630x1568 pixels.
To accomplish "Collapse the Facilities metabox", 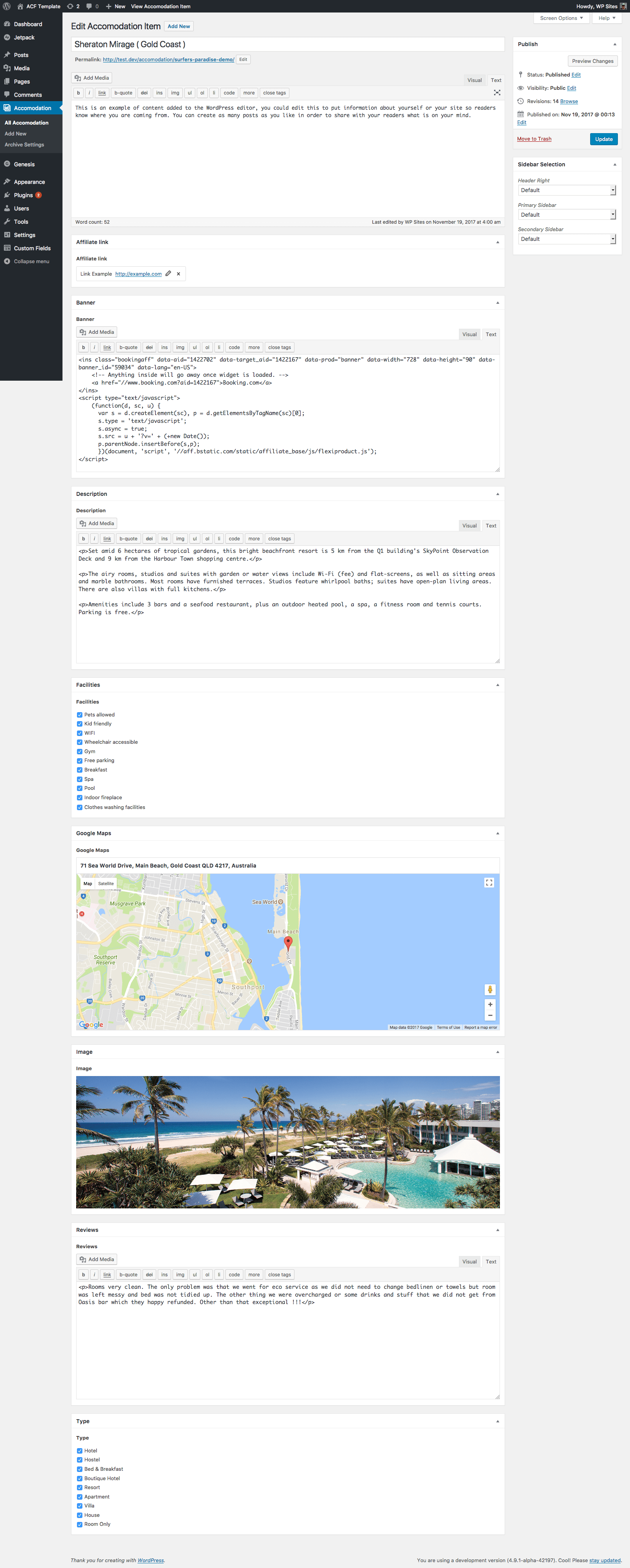I will 497,685.
